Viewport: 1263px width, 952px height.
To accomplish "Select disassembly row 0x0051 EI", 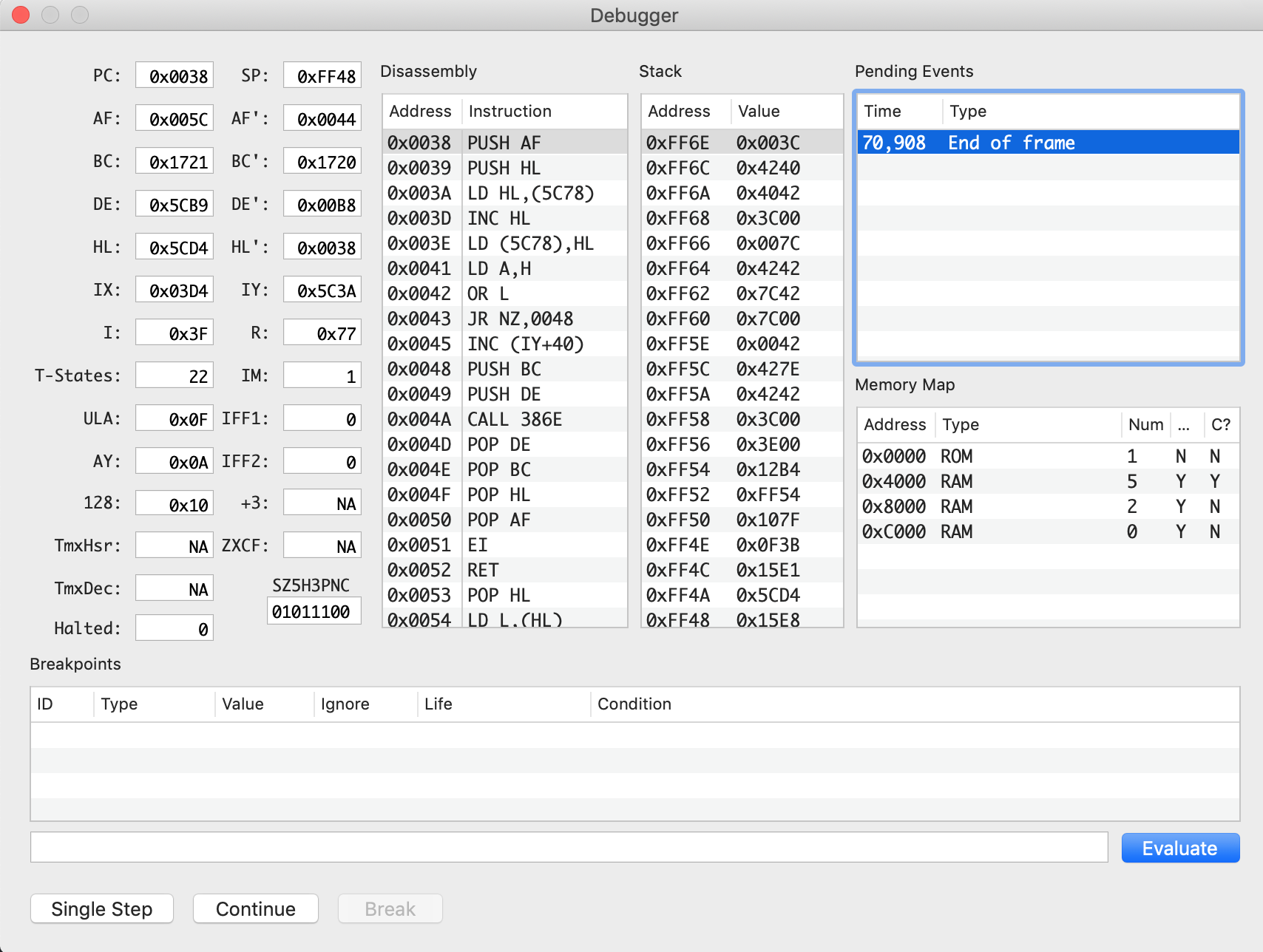I will click(505, 544).
